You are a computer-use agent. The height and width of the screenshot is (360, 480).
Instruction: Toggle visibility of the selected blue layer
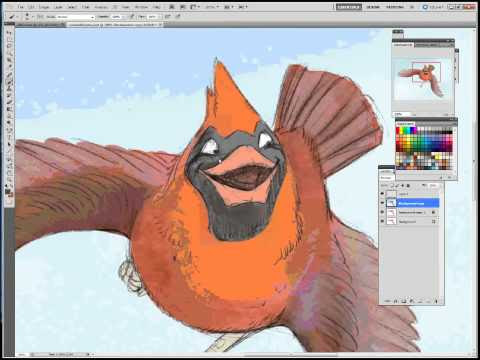tap(382, 203)
